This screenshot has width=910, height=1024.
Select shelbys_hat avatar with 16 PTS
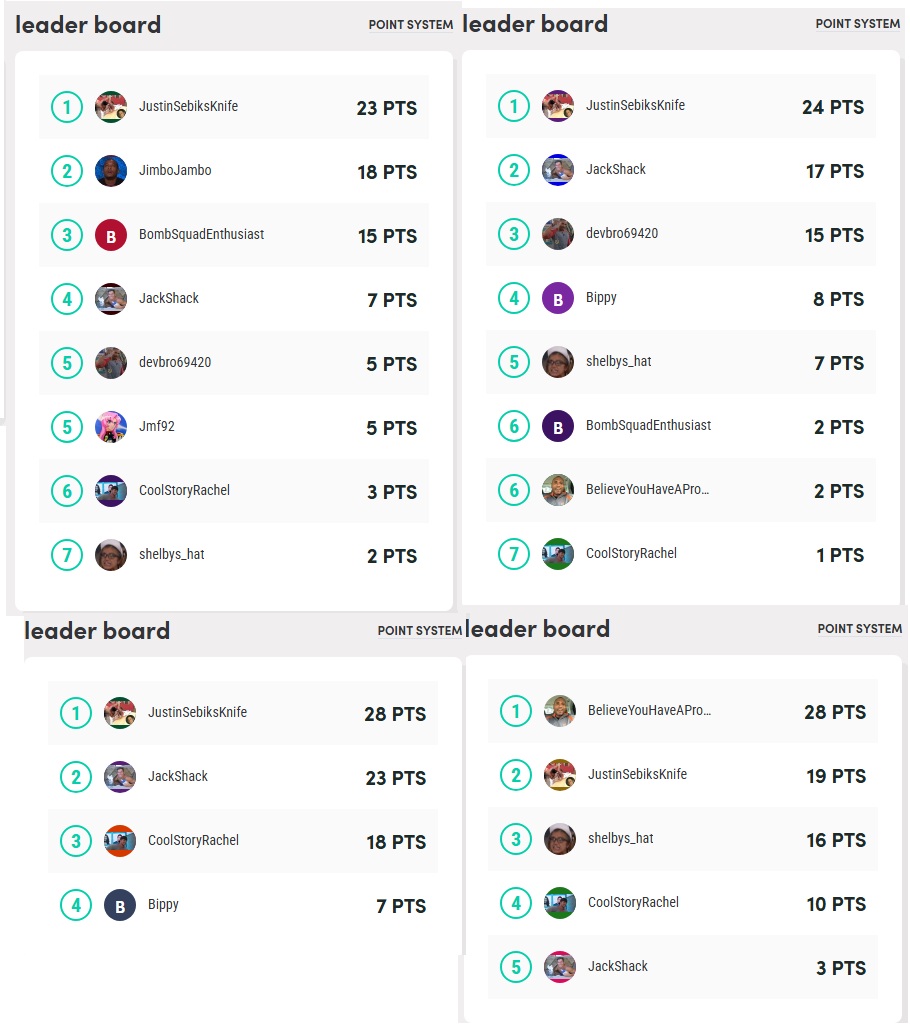560,839
